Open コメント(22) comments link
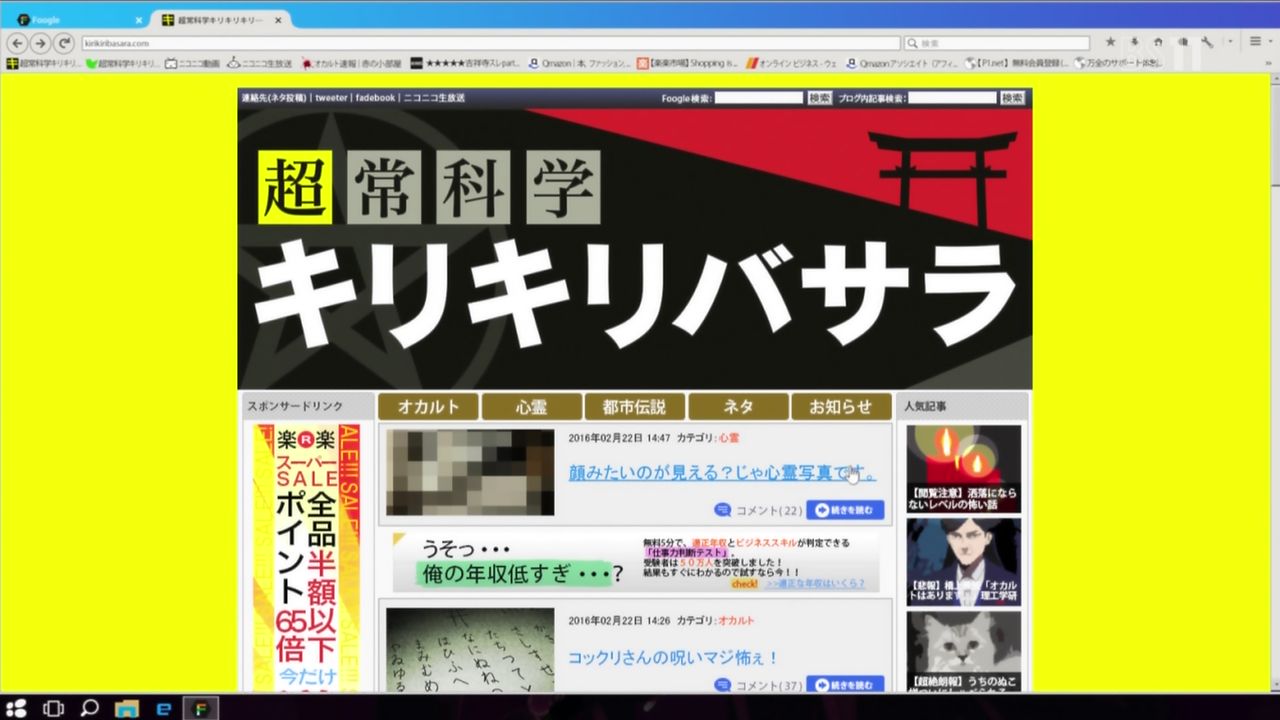This screenshot has height=720, width=1280. [758, 510]
